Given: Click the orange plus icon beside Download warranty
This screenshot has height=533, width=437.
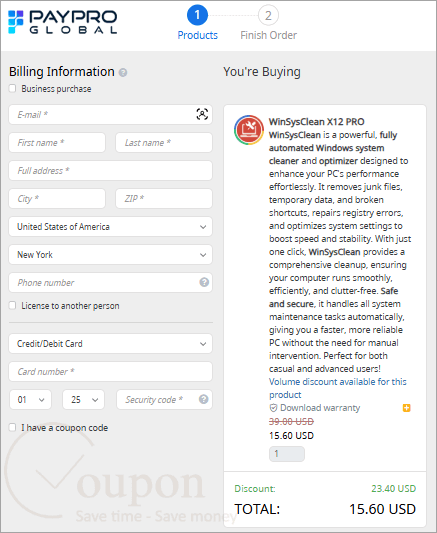Looking at the screenshot, I should [x=406, y=408].
